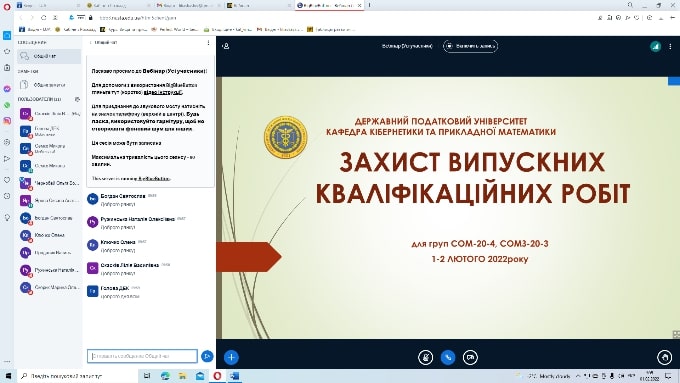The height and width of the screenshot is (383, 680).
Task: Open Messenger in the Opera sidebar
Action: [x=7, y=89]
